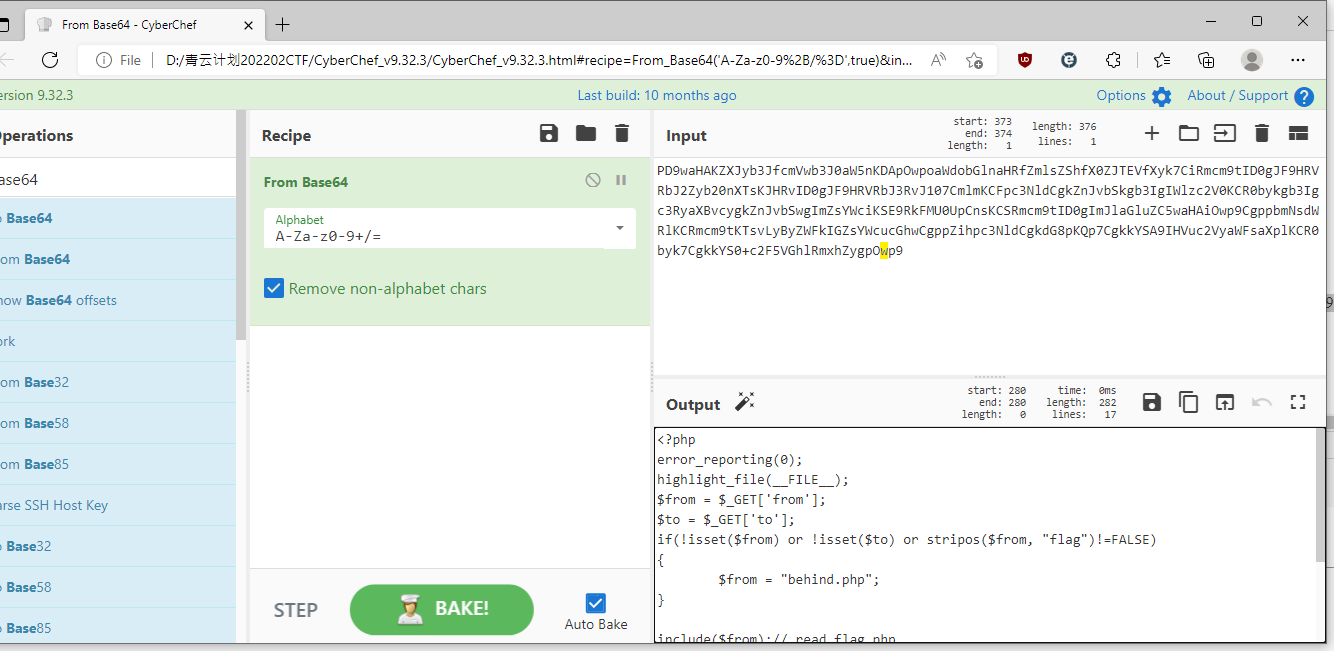Open the Options gear
This screenshot has width=1334, height=651.
(x=1161, y=96)
